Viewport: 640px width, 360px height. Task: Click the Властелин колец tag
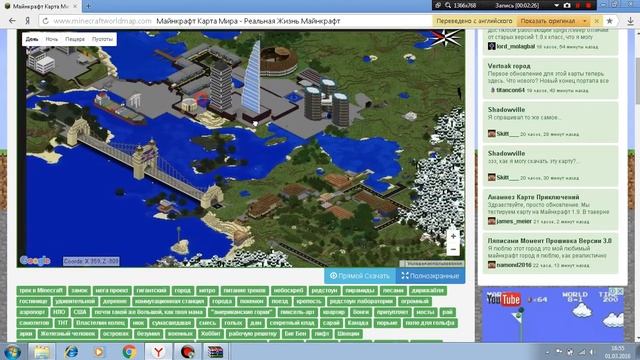pyautogui.click(x=100, y=322)
